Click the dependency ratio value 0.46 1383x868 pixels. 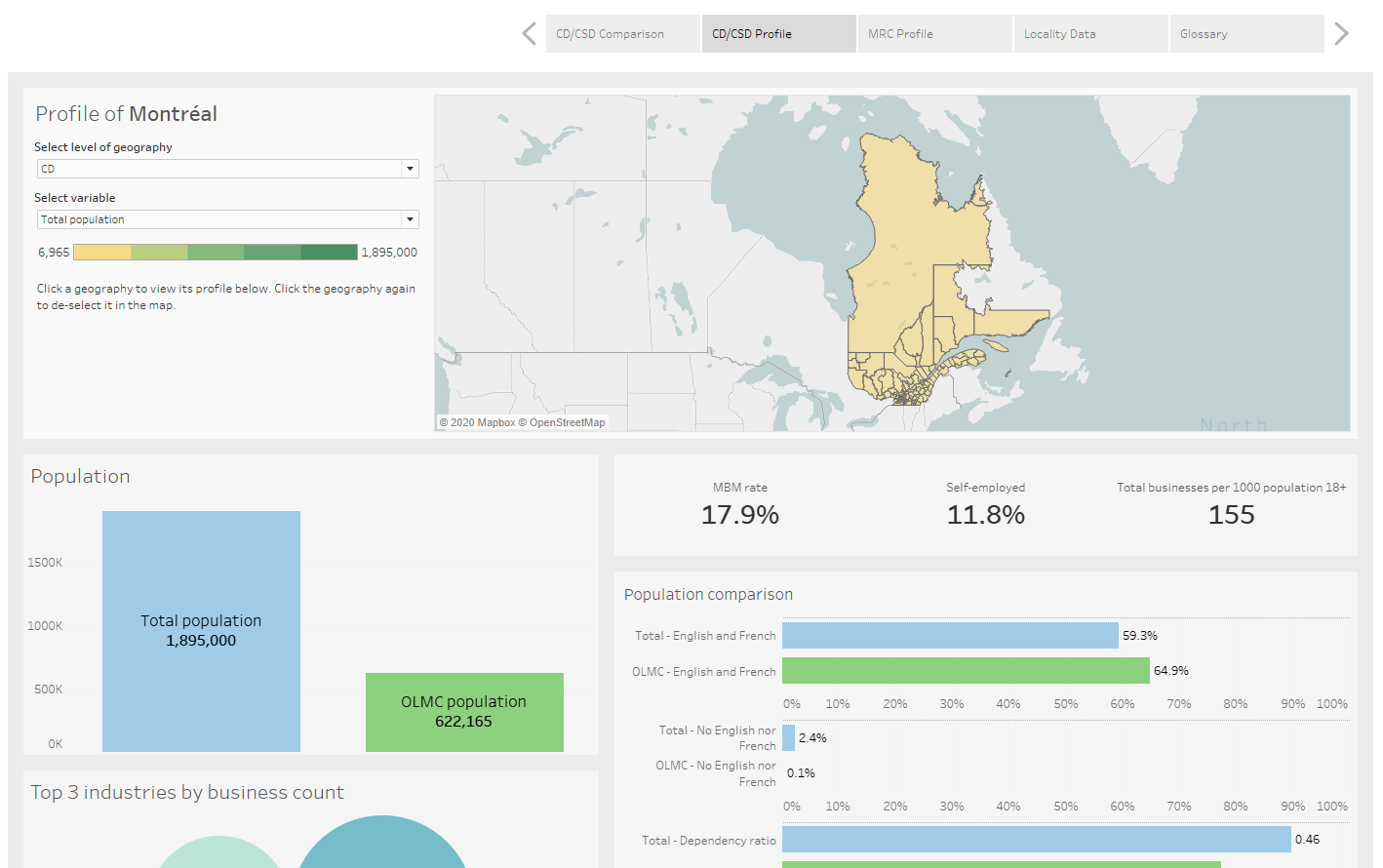point(1307,840)
